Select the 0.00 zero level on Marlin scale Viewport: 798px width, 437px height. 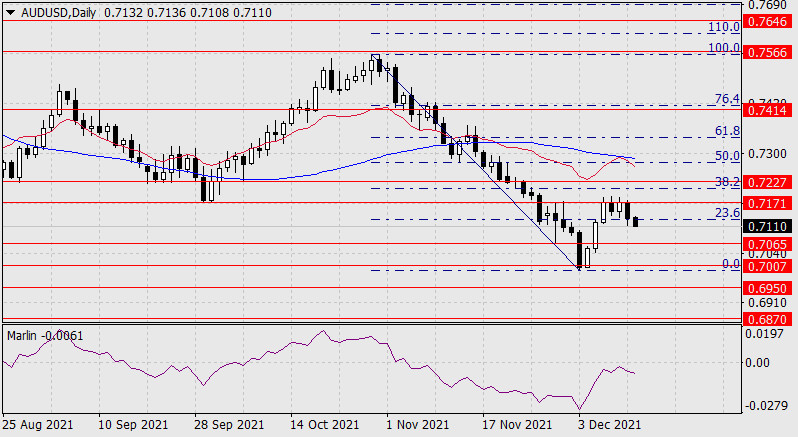(x=757, y=363)
